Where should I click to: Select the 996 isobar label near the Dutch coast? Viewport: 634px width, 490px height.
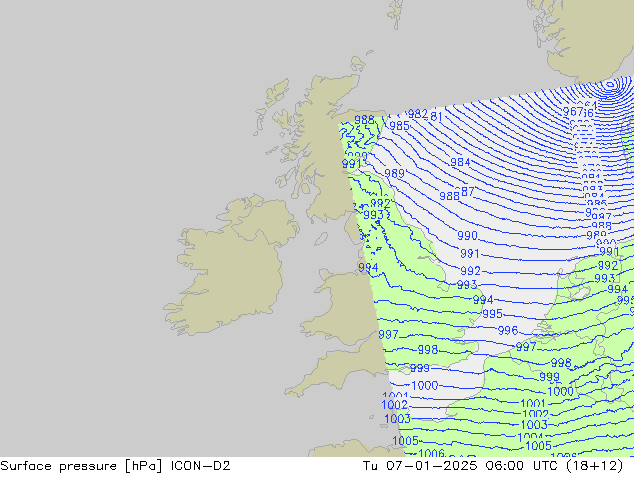click(508, 331)
